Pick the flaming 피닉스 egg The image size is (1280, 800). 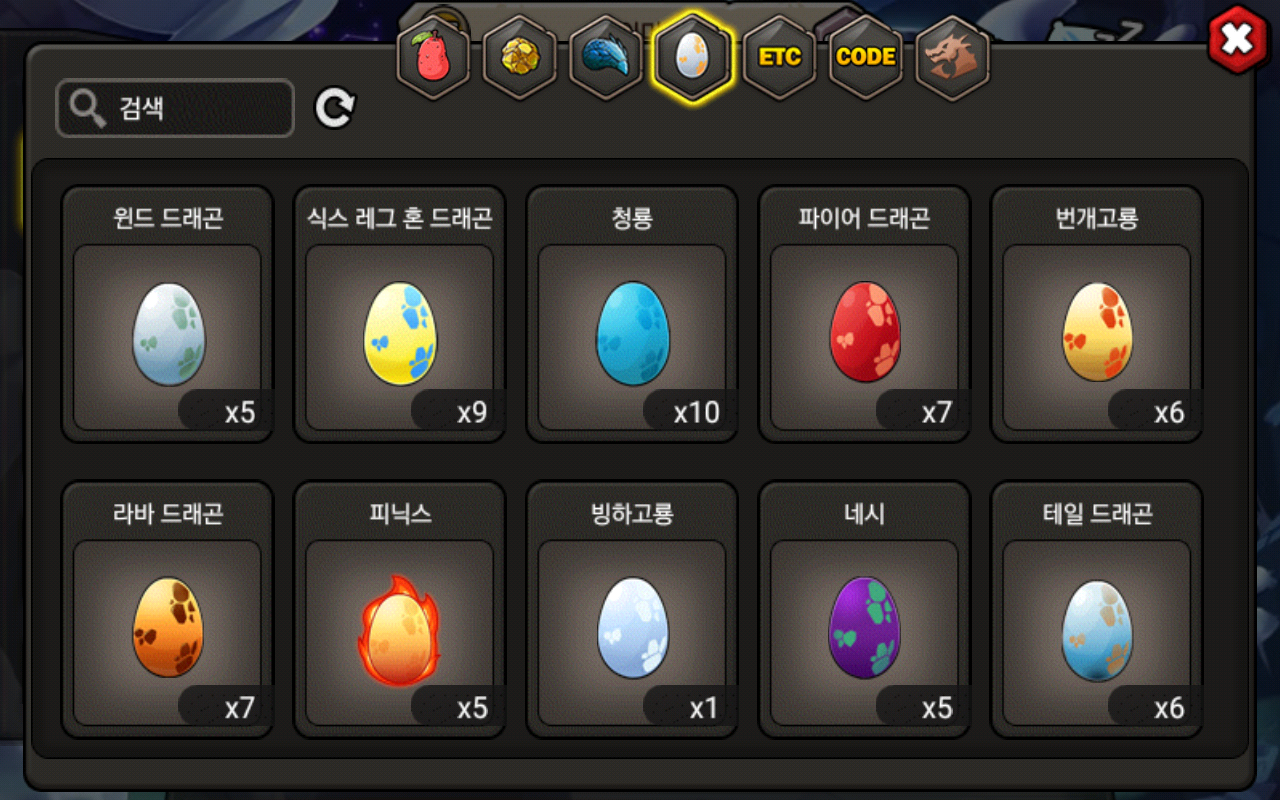click(400, 610)
